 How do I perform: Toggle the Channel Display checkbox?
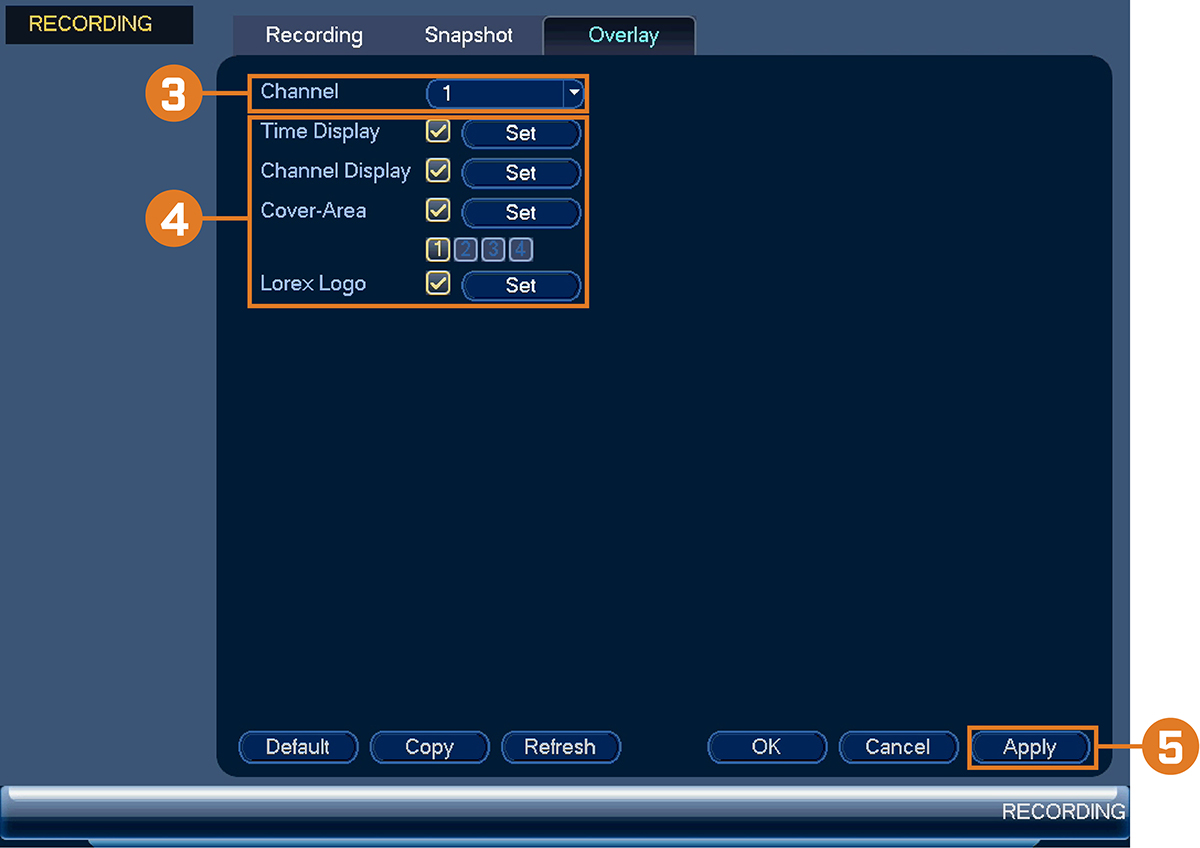click(438, 171)
